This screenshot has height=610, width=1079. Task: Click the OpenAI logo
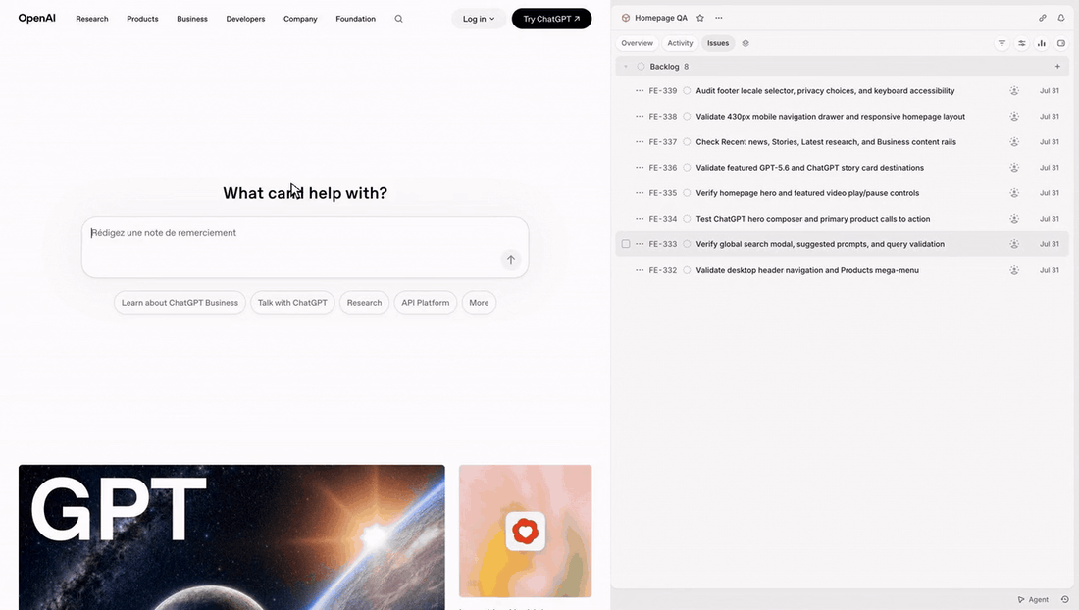pos(37,19)
